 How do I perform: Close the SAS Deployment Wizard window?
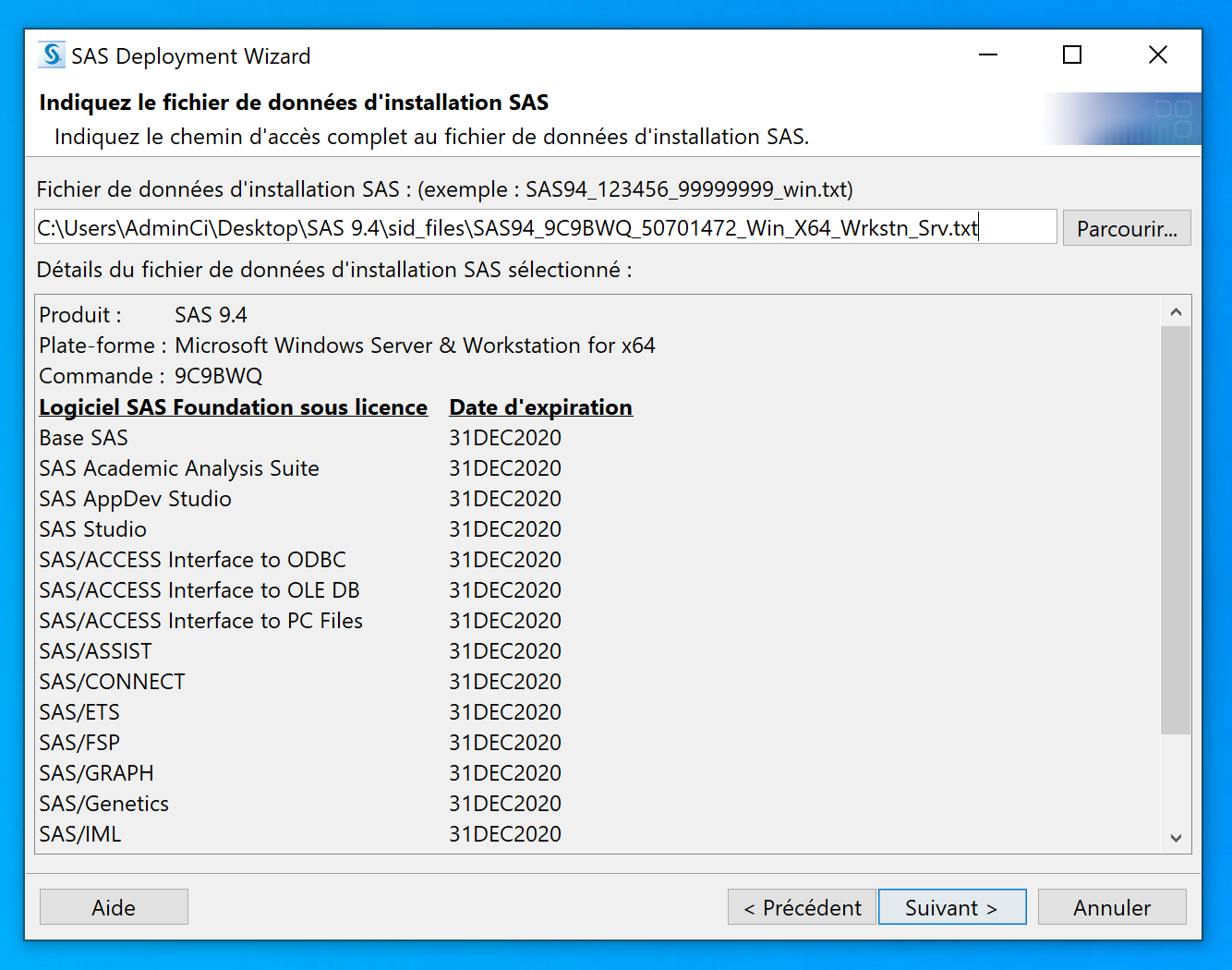pos(1157,55)
